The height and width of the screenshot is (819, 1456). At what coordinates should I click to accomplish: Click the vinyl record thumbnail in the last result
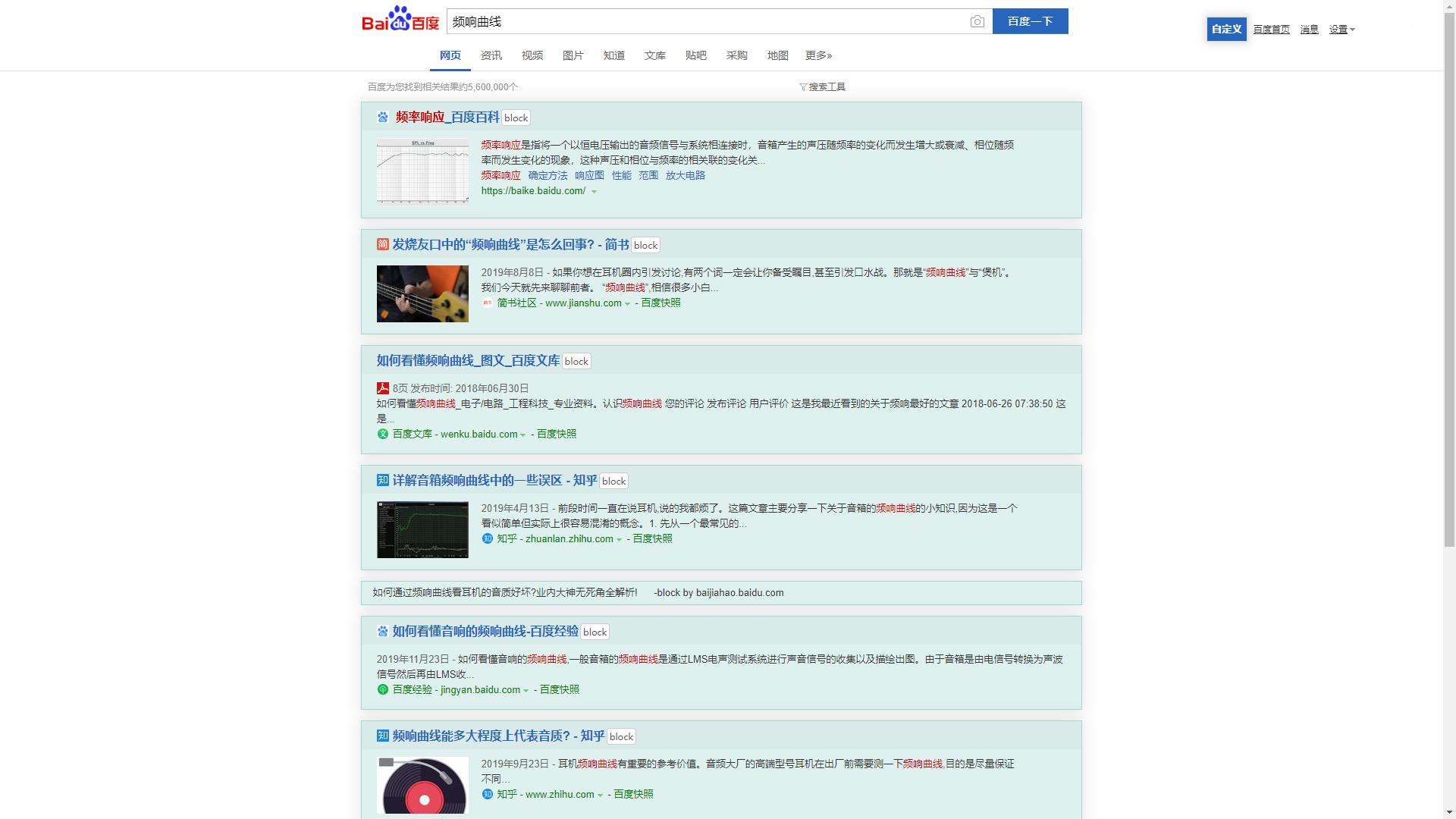pyautogui.click(x=422, y=785)
